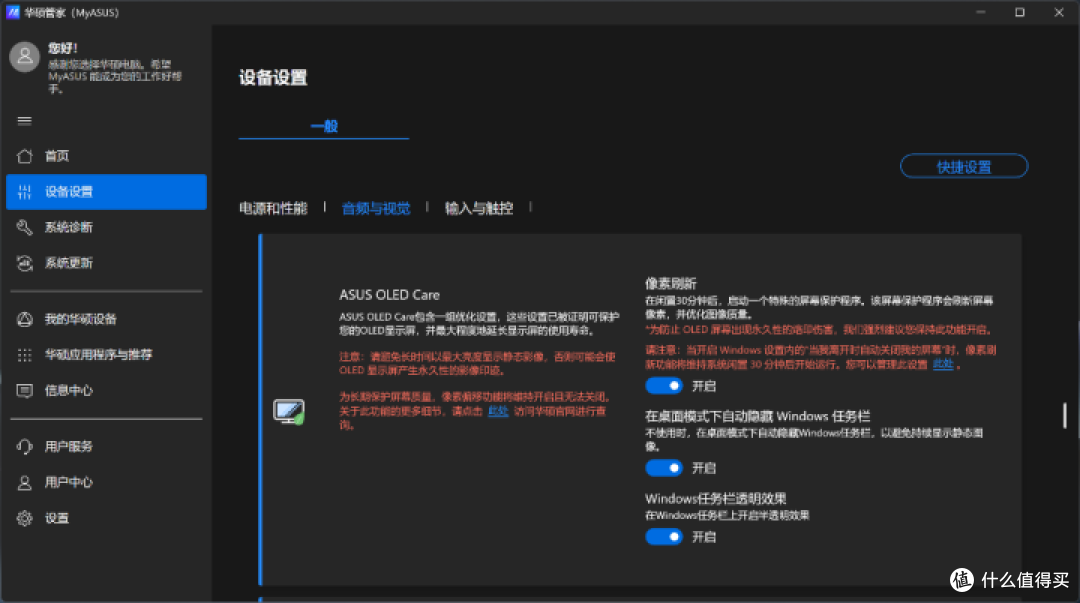Click the vertical scrollbar thumb
This screenshot has height=603, width=1080.
pyautogui.click(x=1064, y=415)
